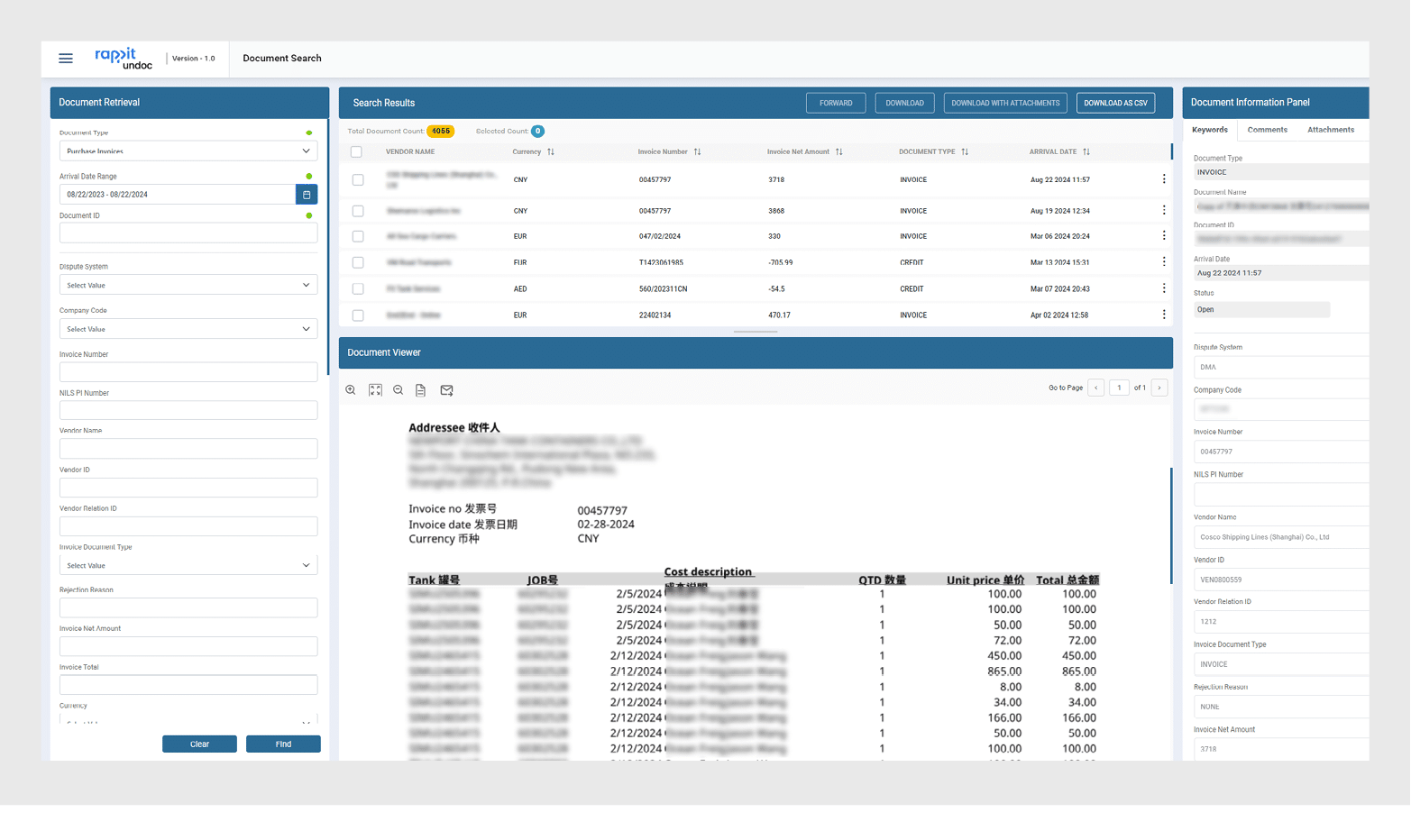Open row options for invoice 047/02/2024
Screen dimensions: 1411x840
(x=1164, y=236)
